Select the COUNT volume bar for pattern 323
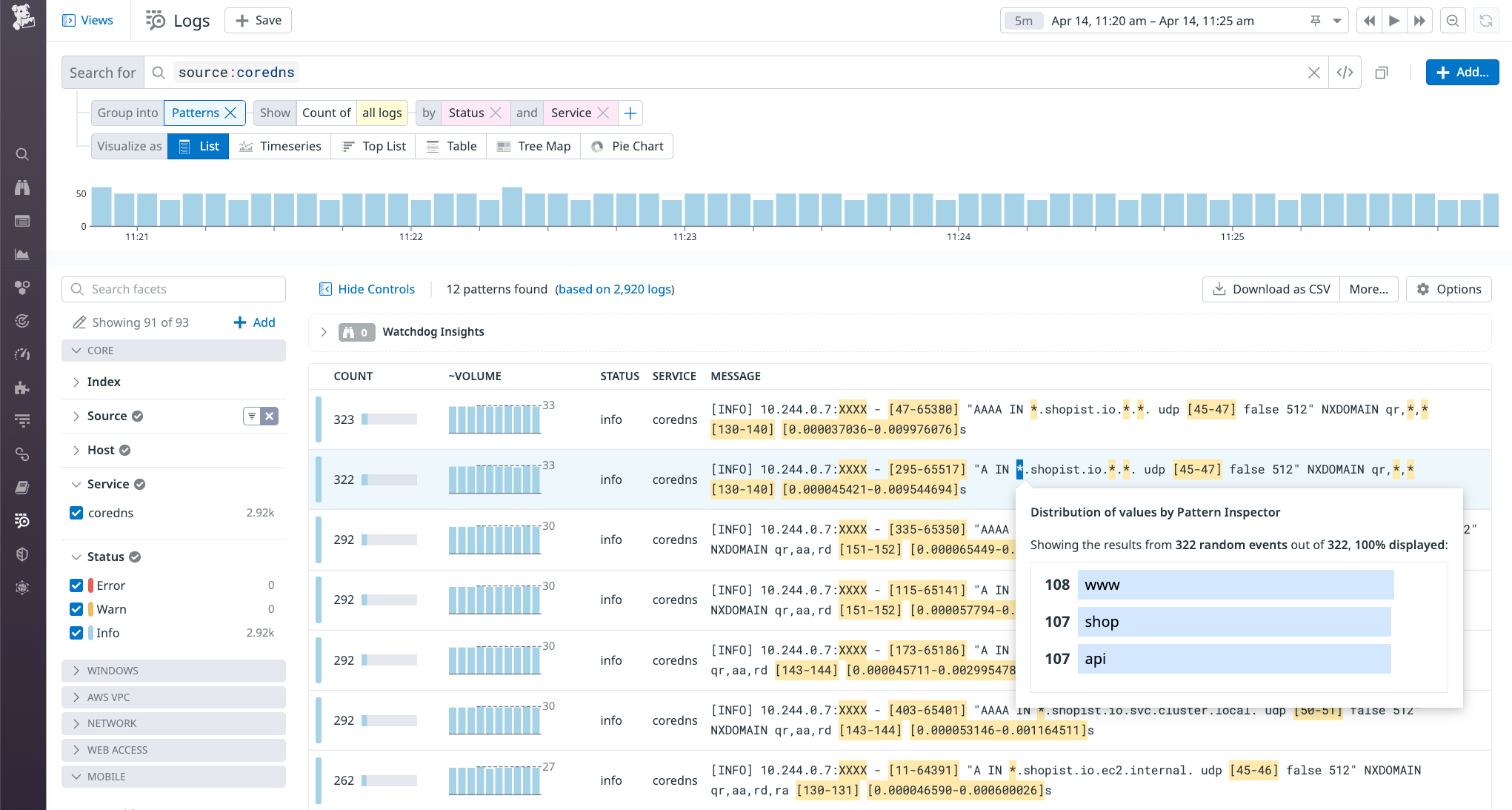 pos(388,419)
